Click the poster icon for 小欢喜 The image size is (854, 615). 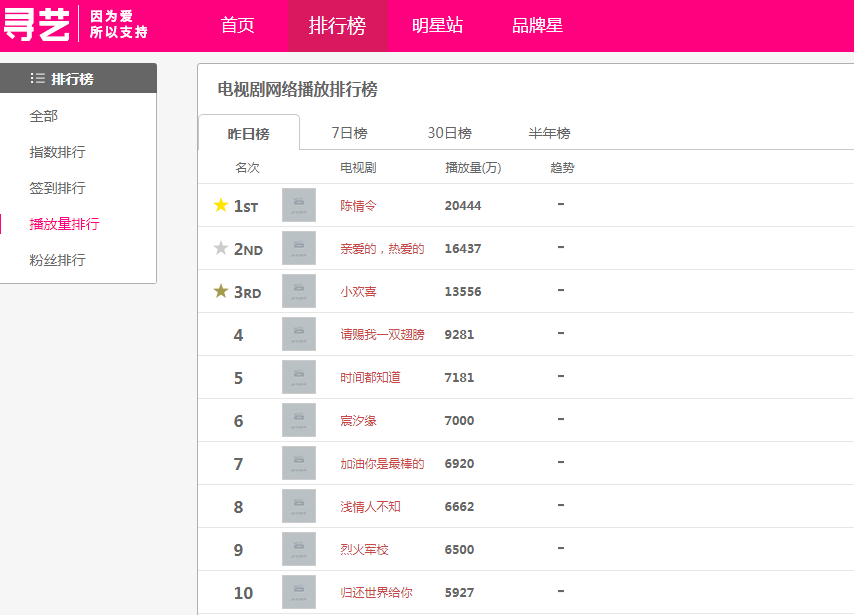pyautogui.click(x=298, y=291)
